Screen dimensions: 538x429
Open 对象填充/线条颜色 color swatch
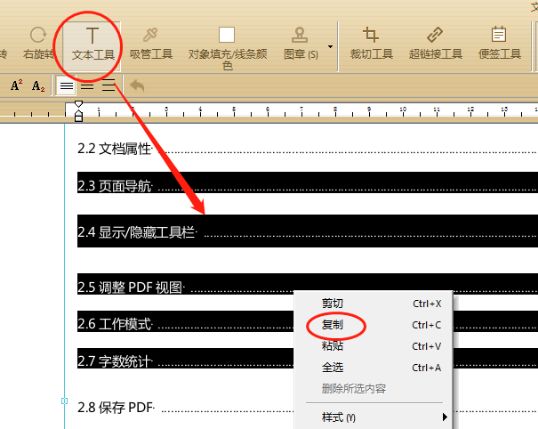tap(227, 35)
